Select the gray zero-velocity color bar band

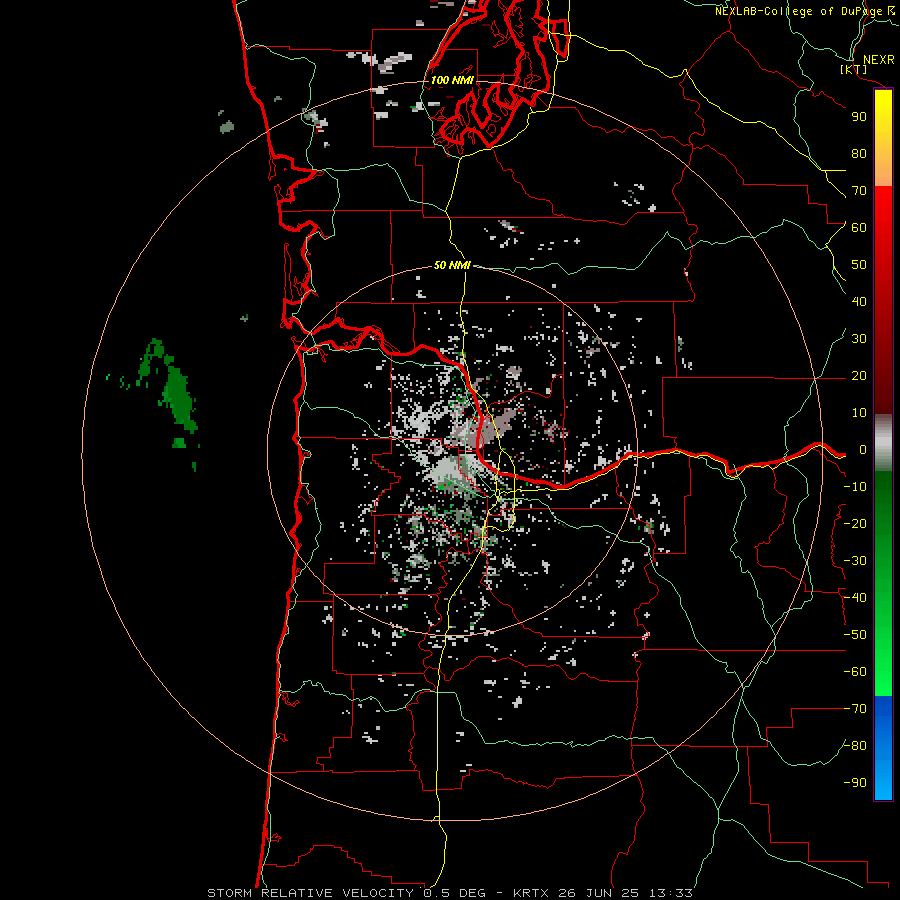pyautogui.click(x=883, y=443)
